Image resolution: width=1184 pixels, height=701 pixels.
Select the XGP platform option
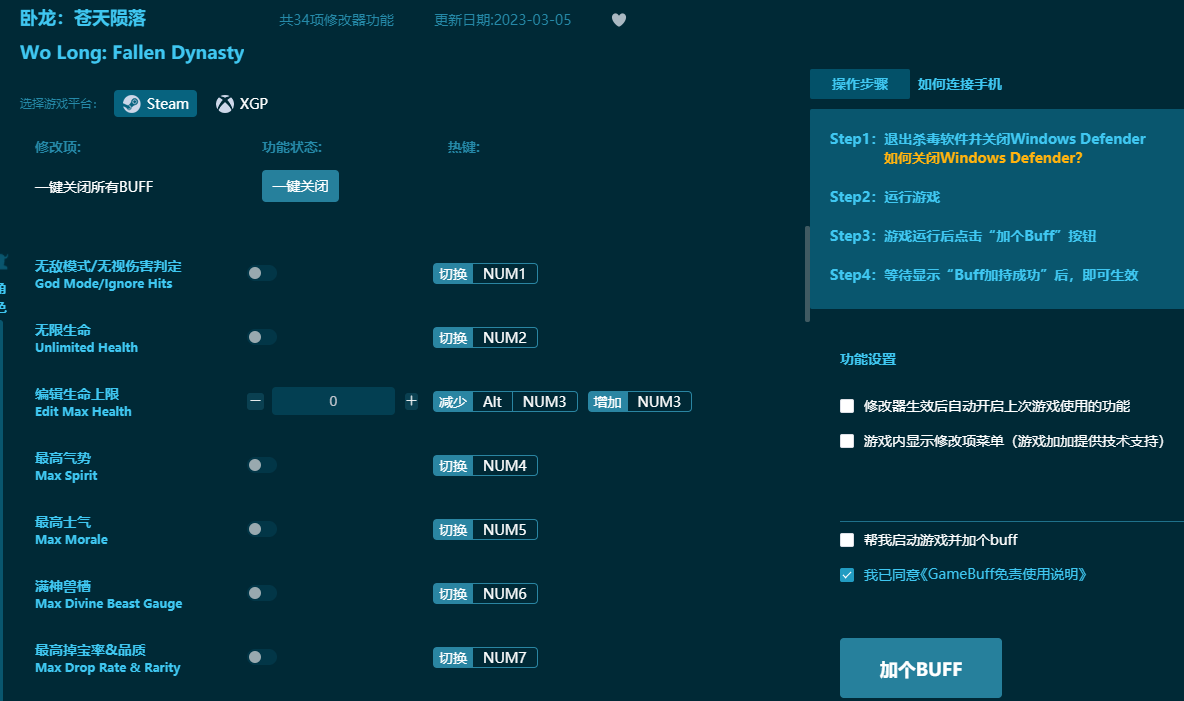pos(242,103)
